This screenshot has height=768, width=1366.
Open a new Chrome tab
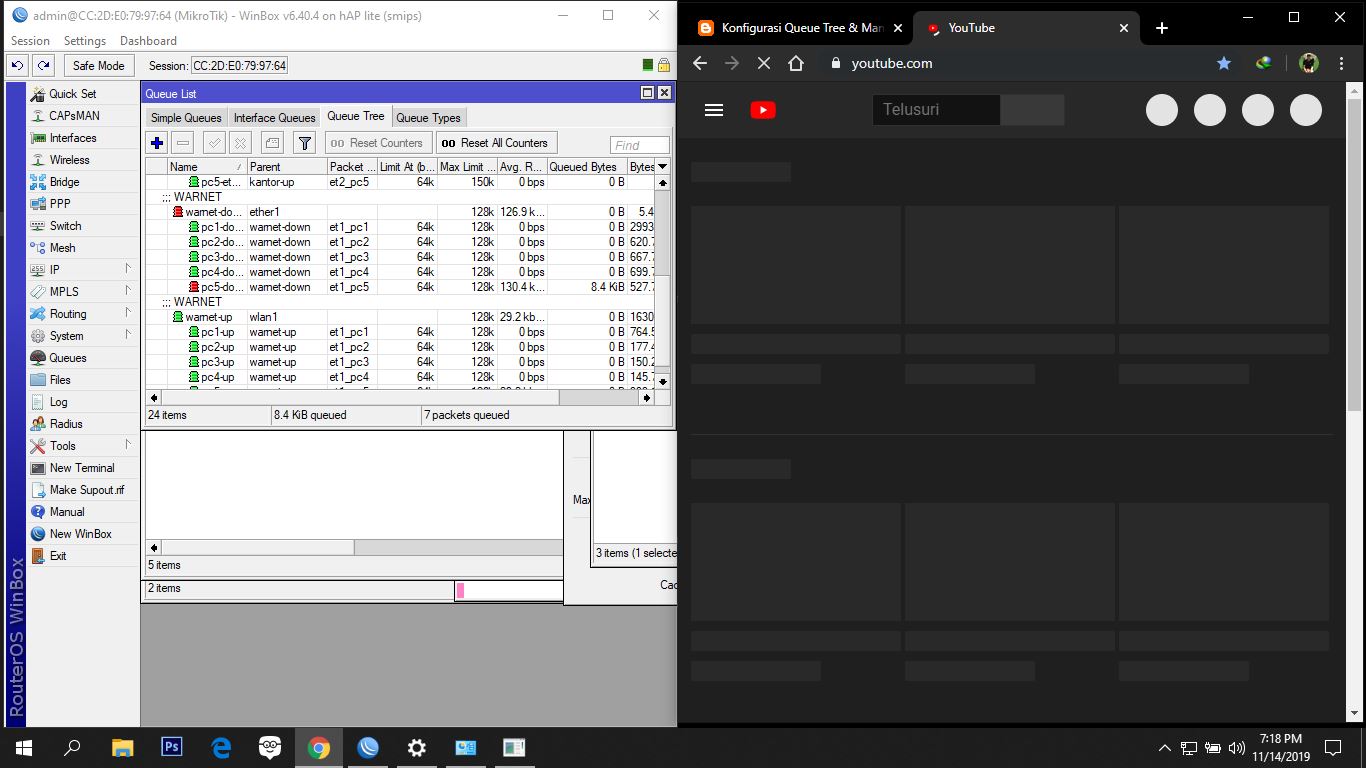(1161, 28)
